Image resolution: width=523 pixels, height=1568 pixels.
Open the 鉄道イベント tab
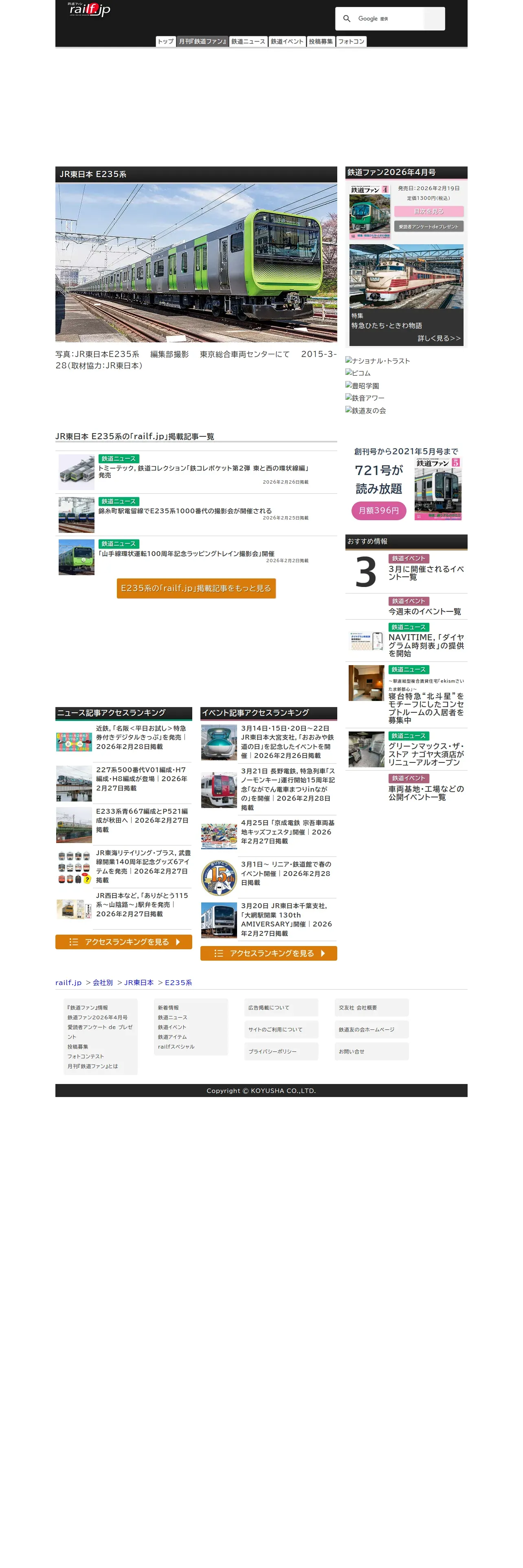pos(287,42)
